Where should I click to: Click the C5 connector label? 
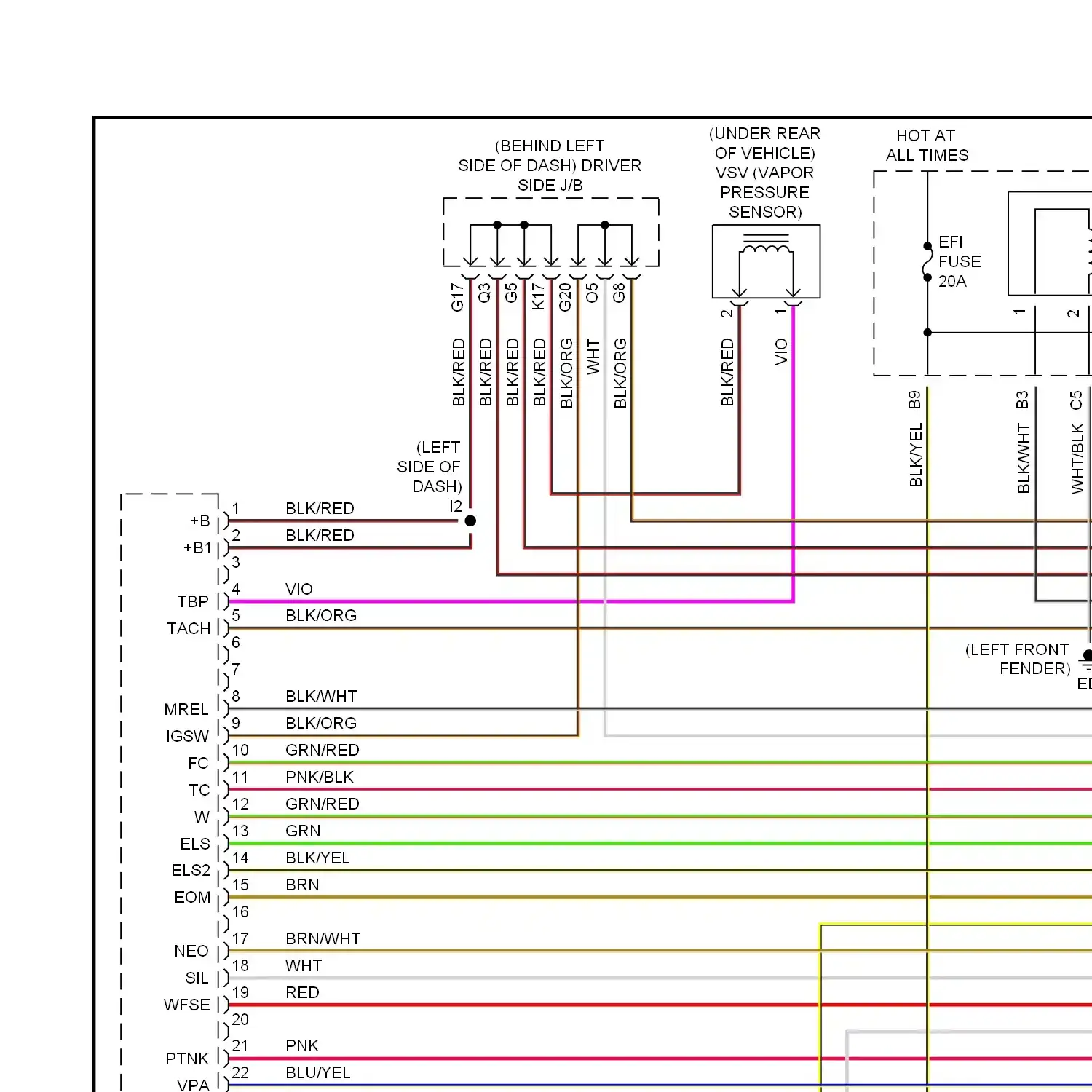[1076, 400]
